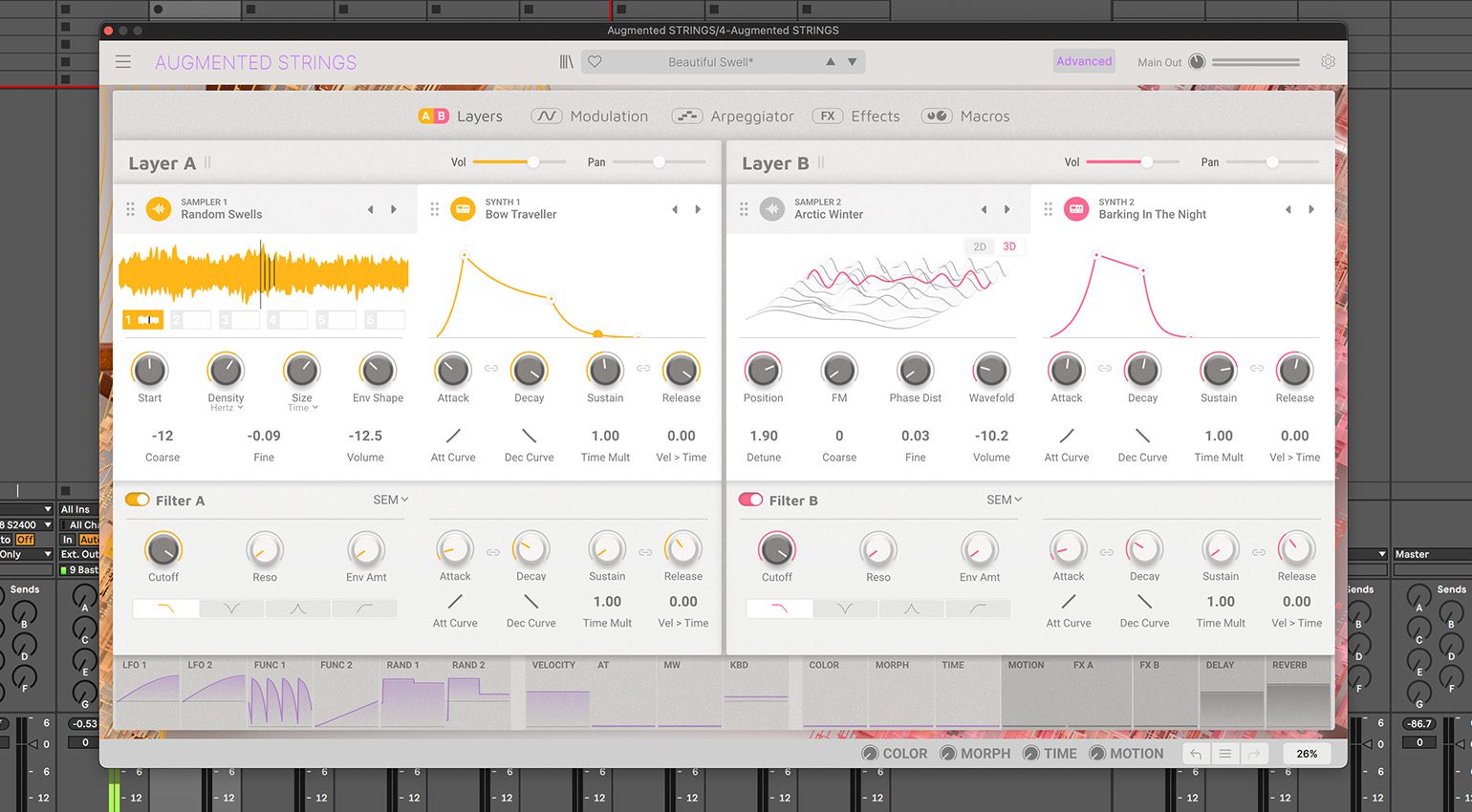Open the Effects tab
1472x812 pixels.
click(856, 117)
